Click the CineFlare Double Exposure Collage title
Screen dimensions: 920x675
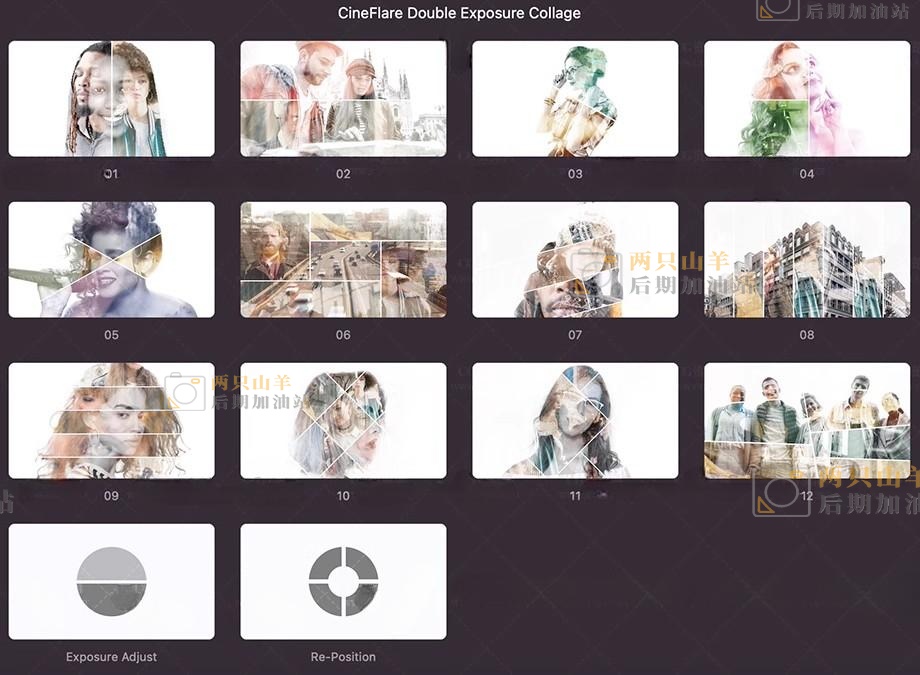pos(459,13)
